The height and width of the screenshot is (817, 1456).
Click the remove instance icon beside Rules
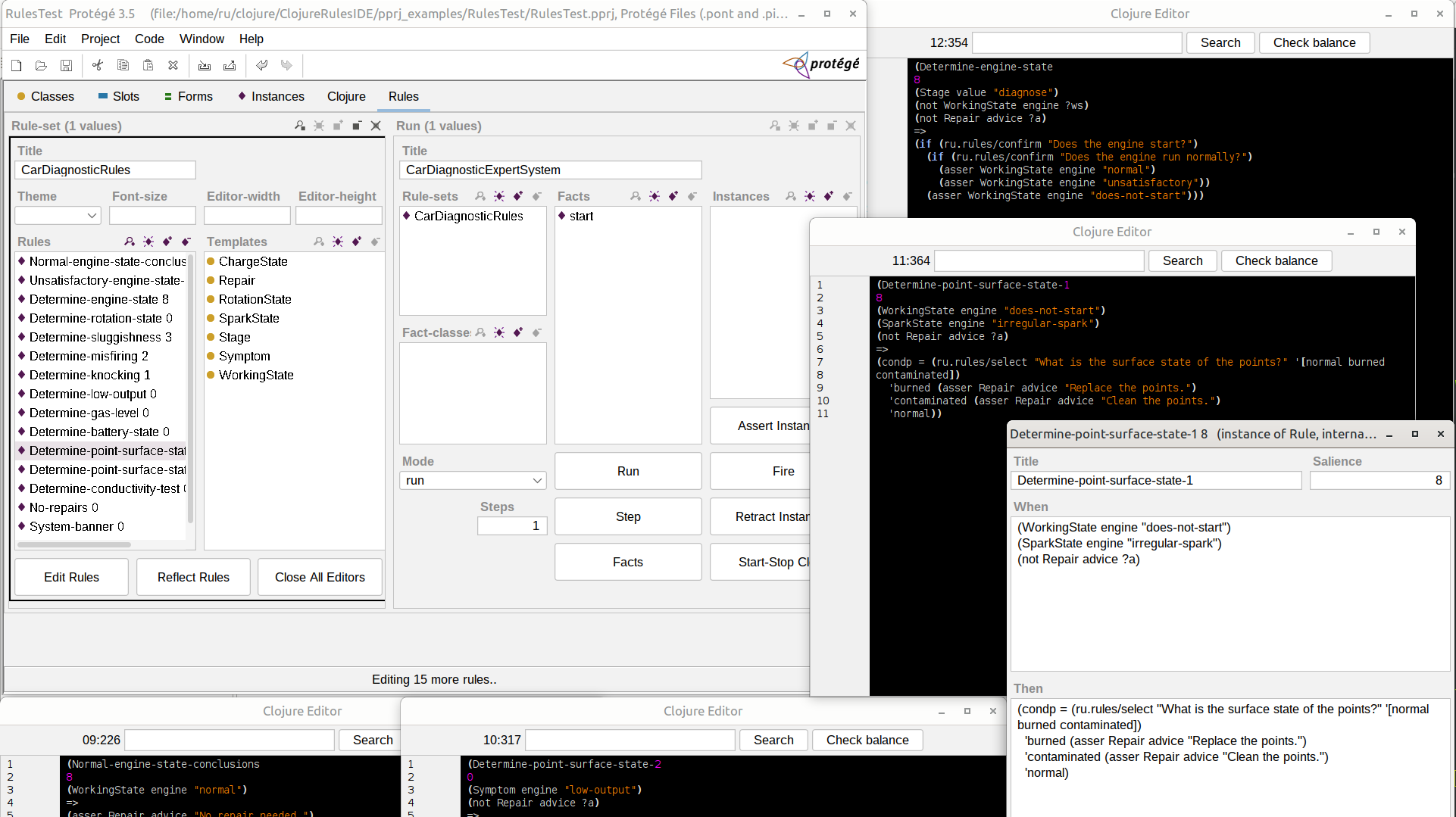(x=186, y=242)
